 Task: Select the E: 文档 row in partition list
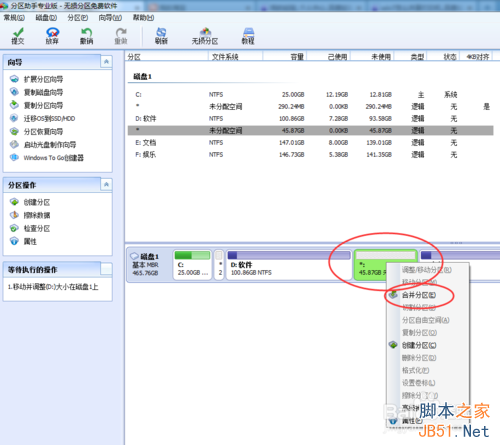point(310,143)
